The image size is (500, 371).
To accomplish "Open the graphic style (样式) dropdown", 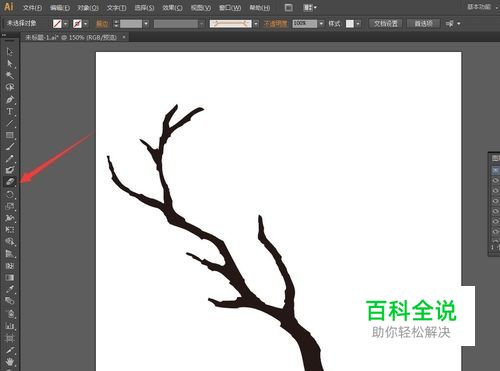I will (358, 24).
